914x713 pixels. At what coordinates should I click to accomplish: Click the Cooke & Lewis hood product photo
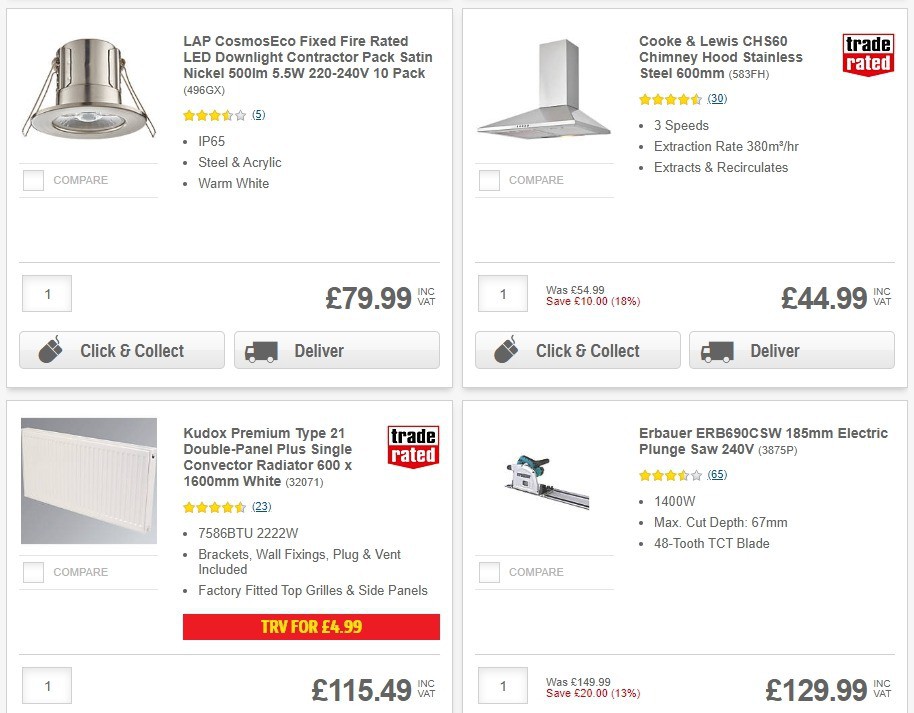coord(544,88)
